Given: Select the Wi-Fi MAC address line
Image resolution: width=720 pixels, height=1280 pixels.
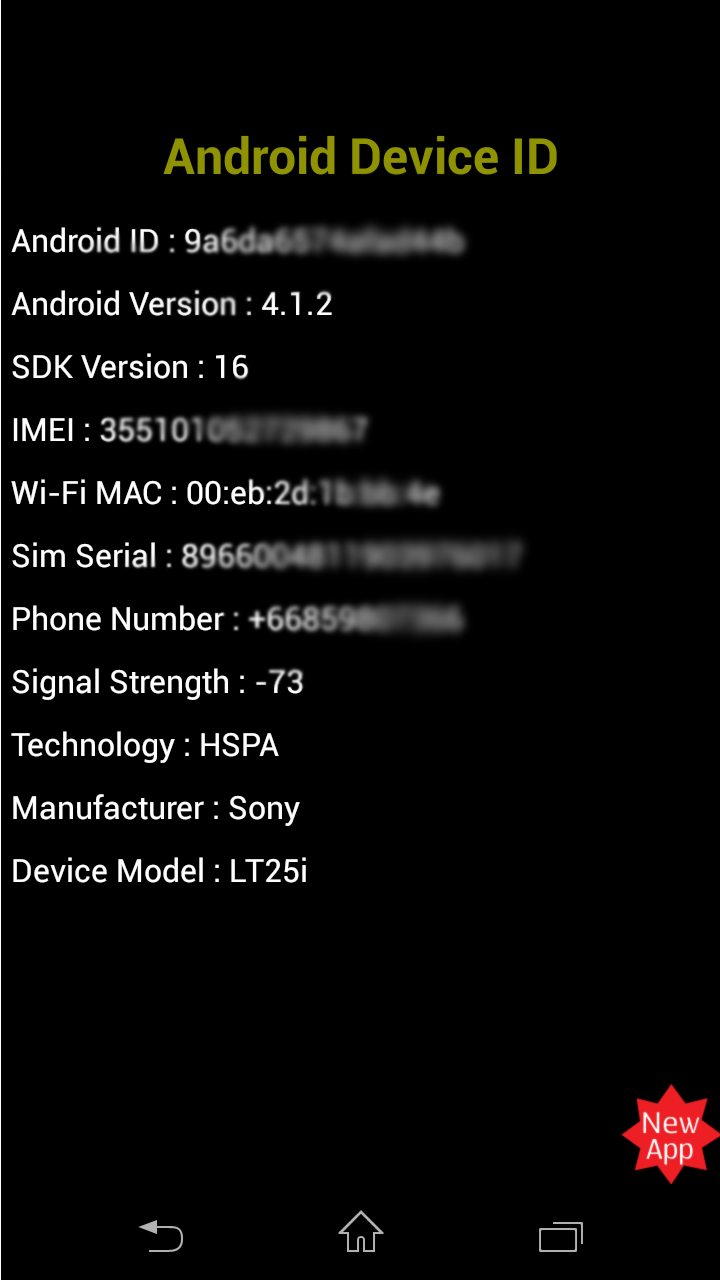Looking at the screenshot, I should [226, 493].
